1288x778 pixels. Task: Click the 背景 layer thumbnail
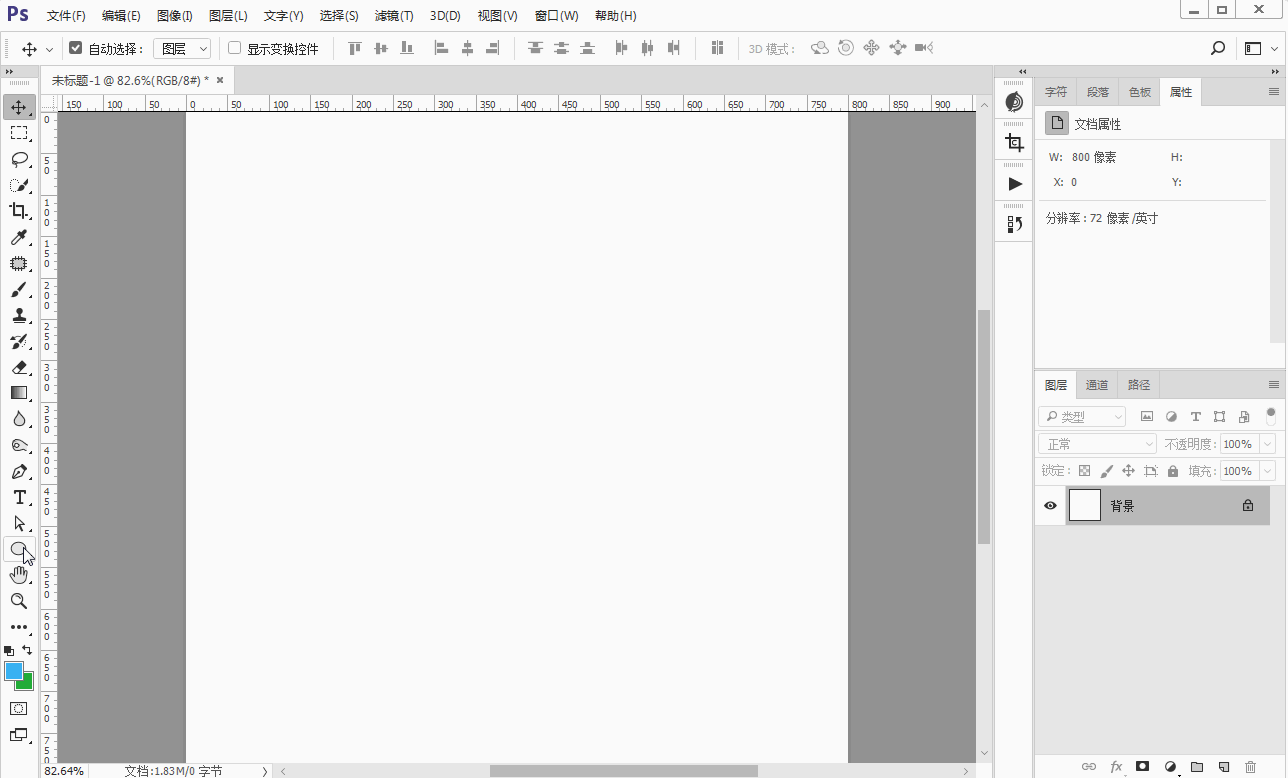click(x=1084, y=506)
